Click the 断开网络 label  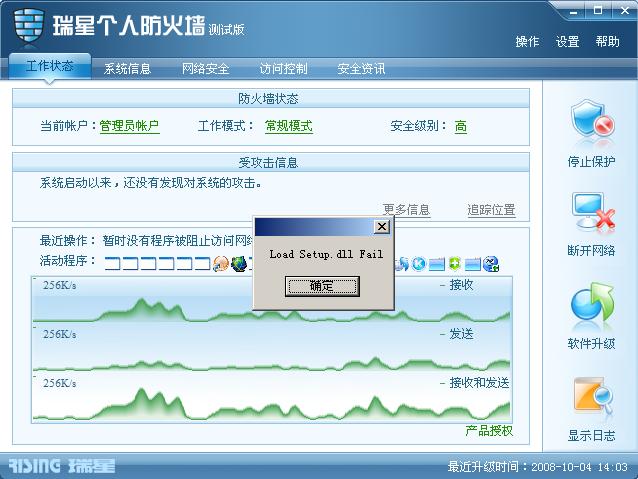point(592,250)
